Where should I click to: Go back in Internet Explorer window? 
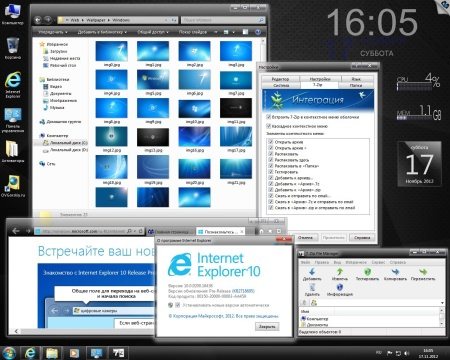coord(16,231)
